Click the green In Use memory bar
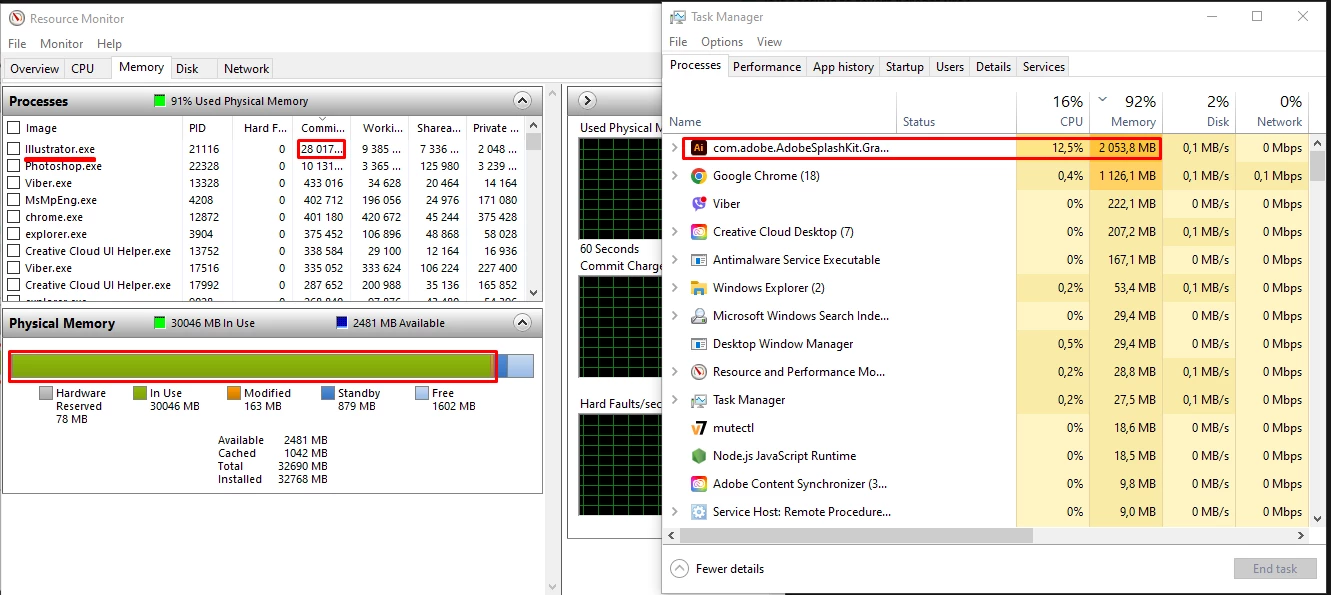The height and width of the screenshot is (595, 1331). tap(253, 366)
